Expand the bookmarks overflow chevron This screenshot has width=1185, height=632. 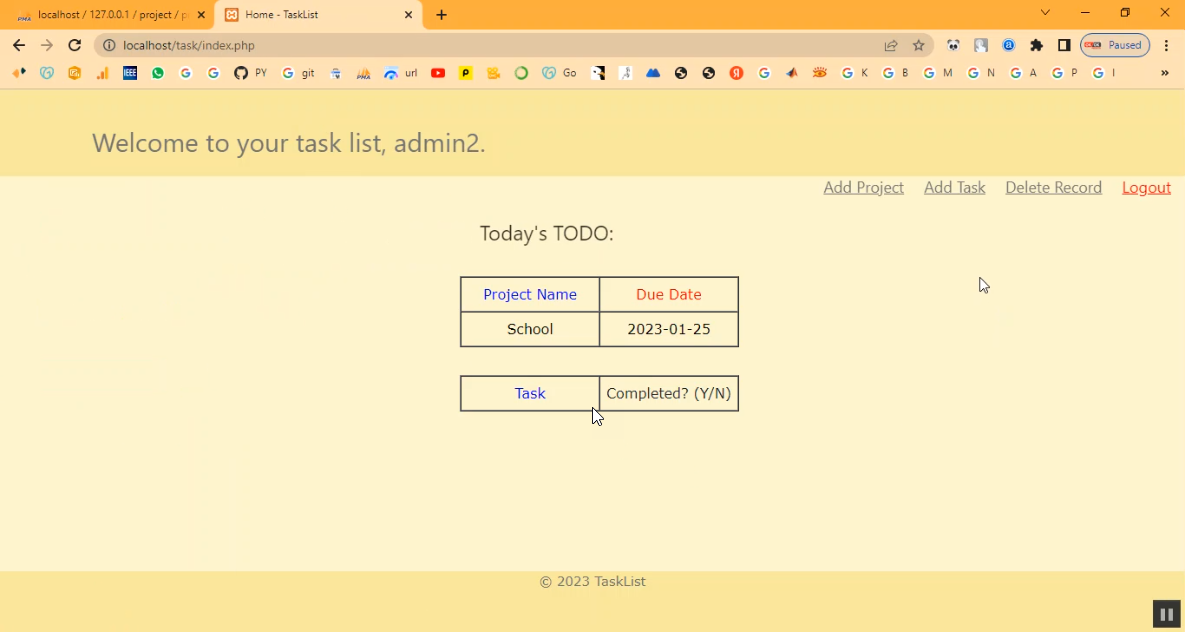pos(1165,73)
